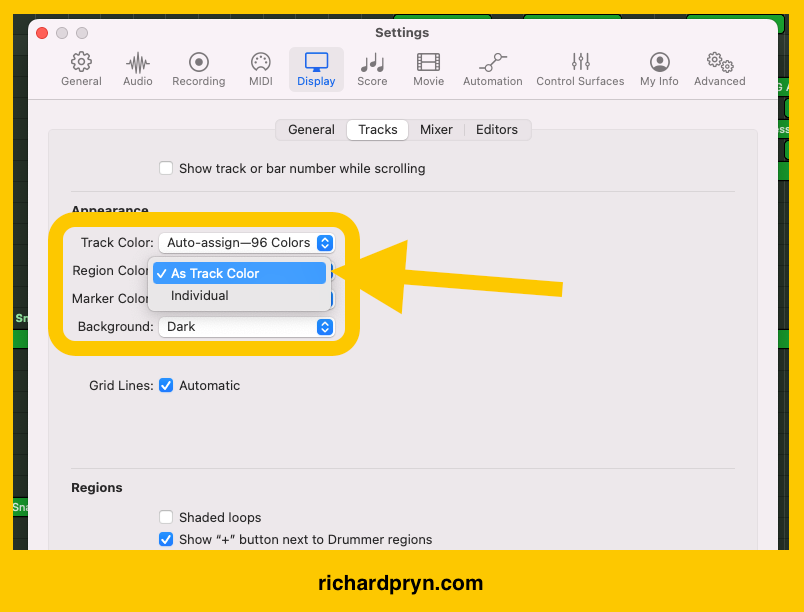Switch to the Tracks sub-tab
804x612 pixels.
tap(377, 130)
